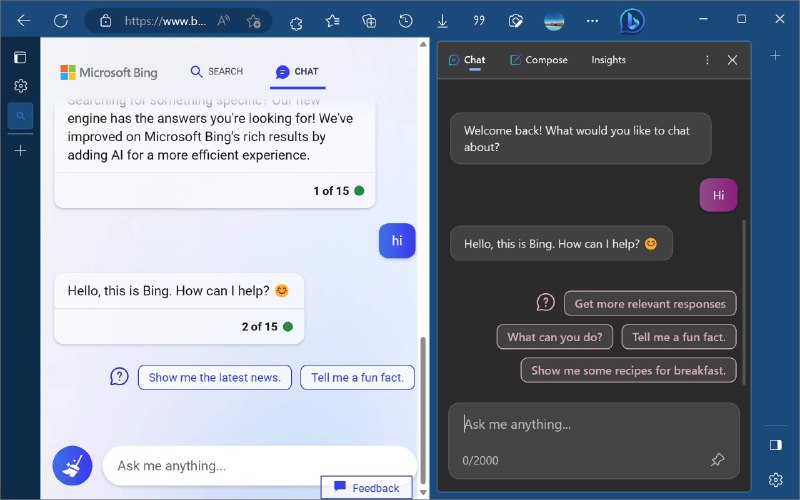This screenshot has height=500, width=800.
Task: Open the profile avatar menu
Action: tap(554, 21)
